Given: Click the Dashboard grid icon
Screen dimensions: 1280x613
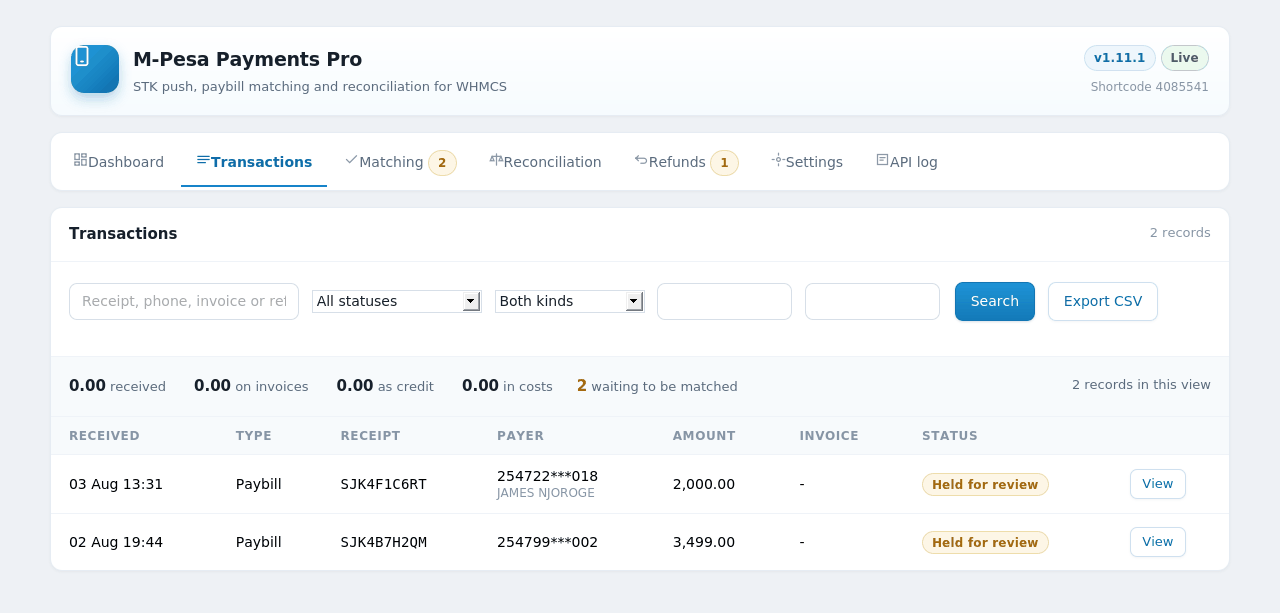Looking at the screenshot, I should (80, 159).
